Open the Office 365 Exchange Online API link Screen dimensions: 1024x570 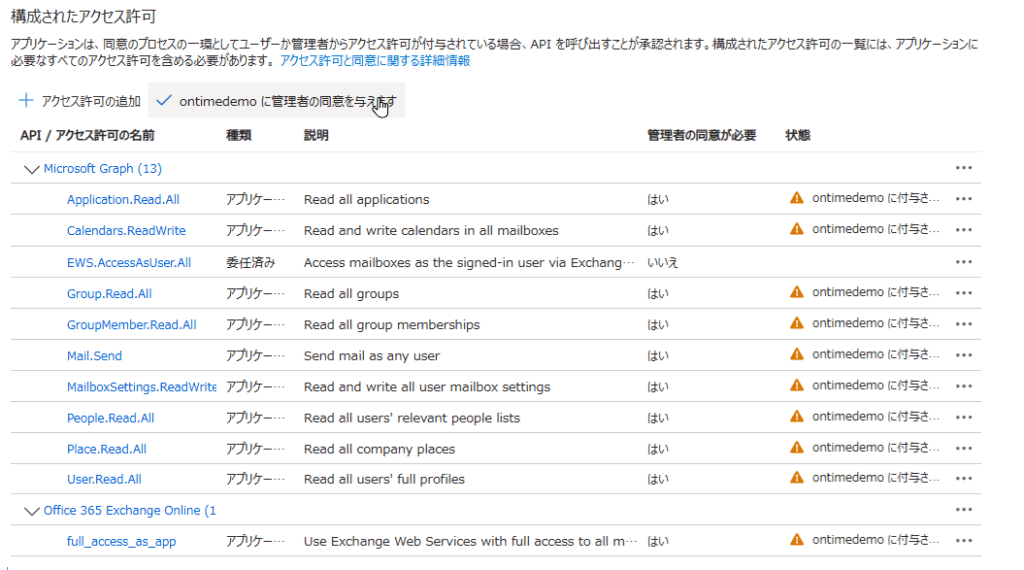tap(129, 511)
